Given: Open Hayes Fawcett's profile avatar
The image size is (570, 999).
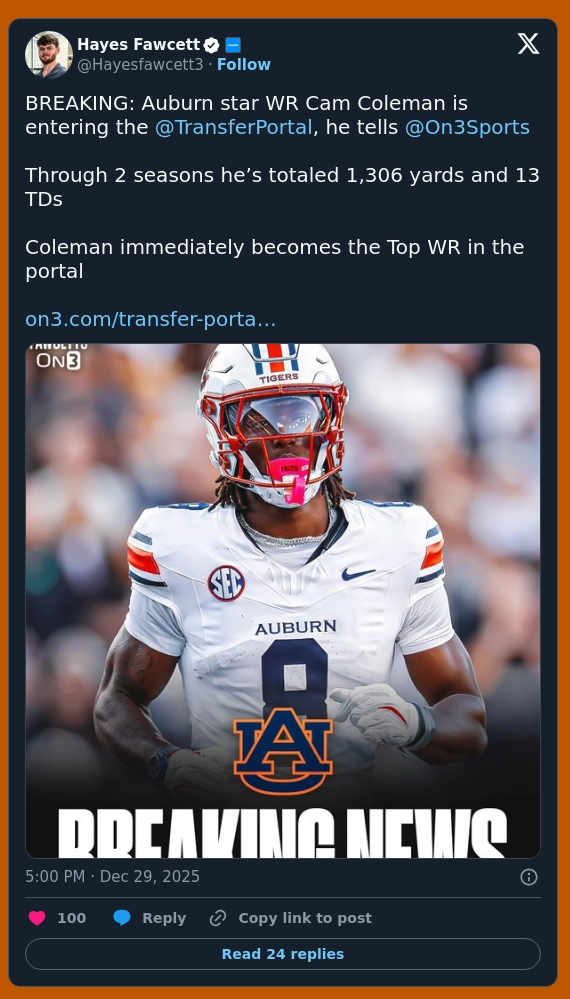Looking at the screenshot, I should point(48,55).
